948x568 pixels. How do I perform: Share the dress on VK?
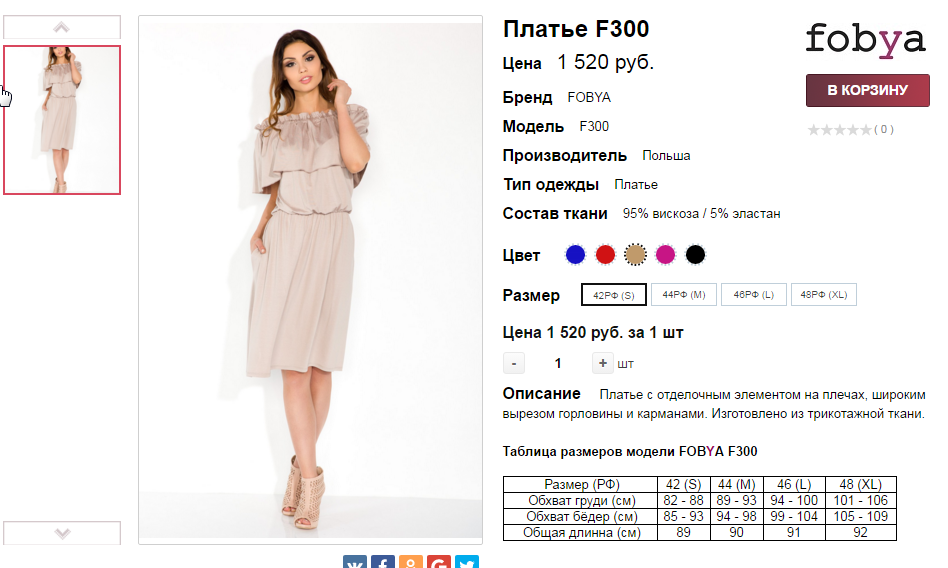(x=355, y=562)
